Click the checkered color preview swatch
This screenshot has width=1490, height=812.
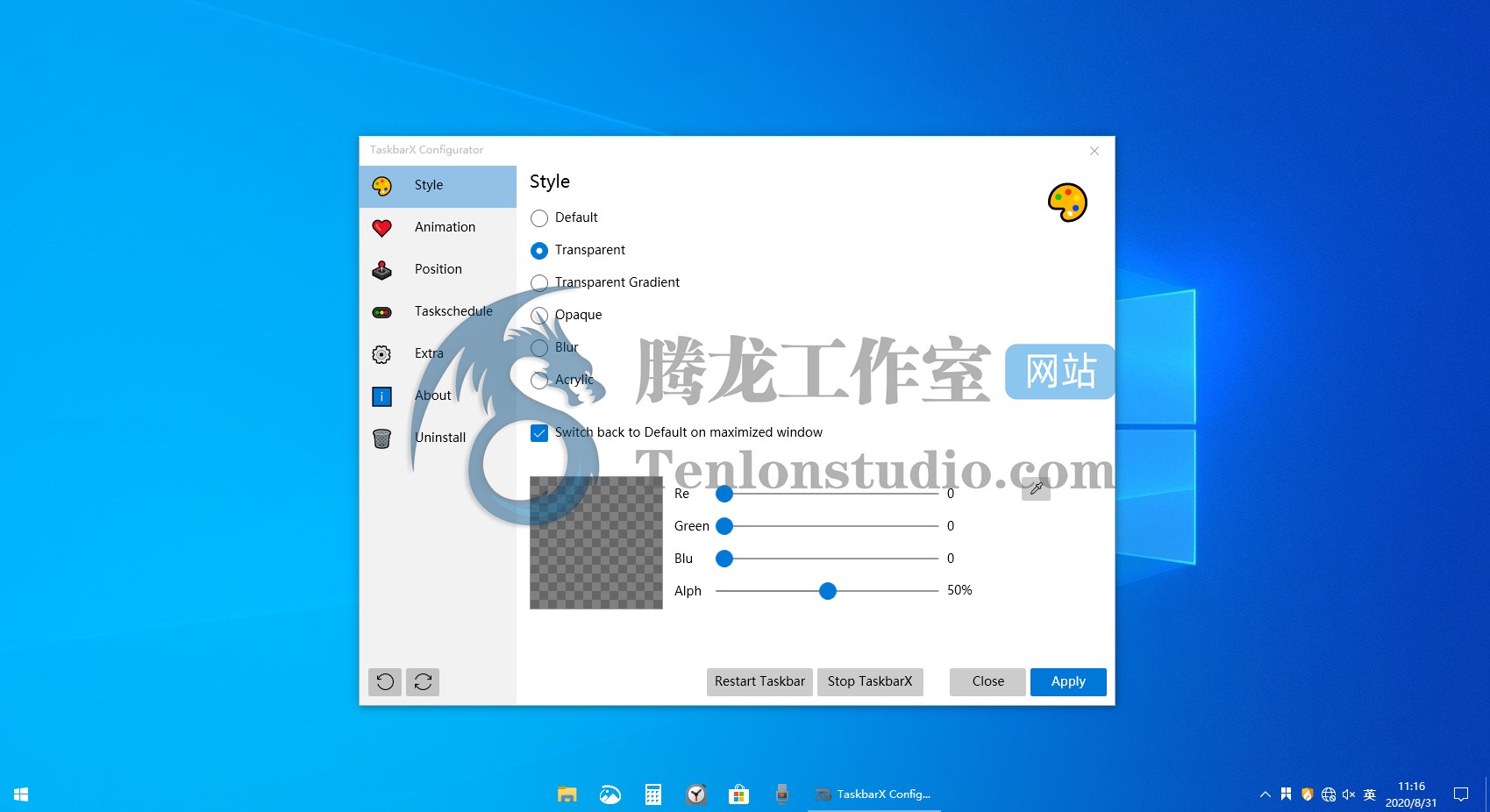(596, 543)
